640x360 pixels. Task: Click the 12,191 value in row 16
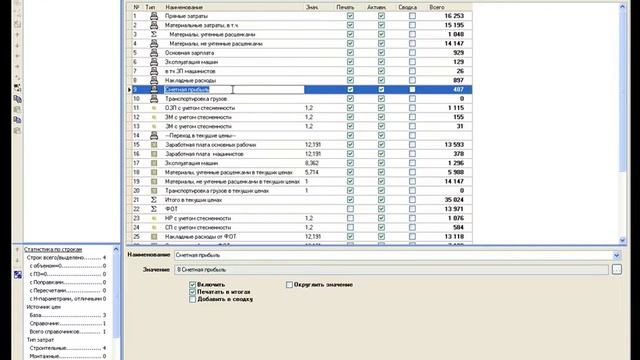313,154
